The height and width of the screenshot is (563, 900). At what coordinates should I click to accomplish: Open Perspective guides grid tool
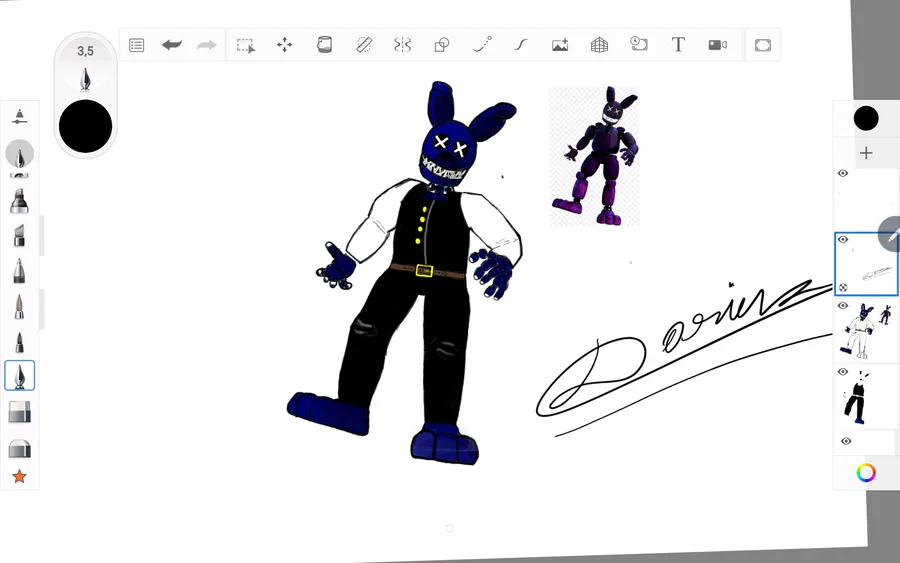click(x=599, y=45)
